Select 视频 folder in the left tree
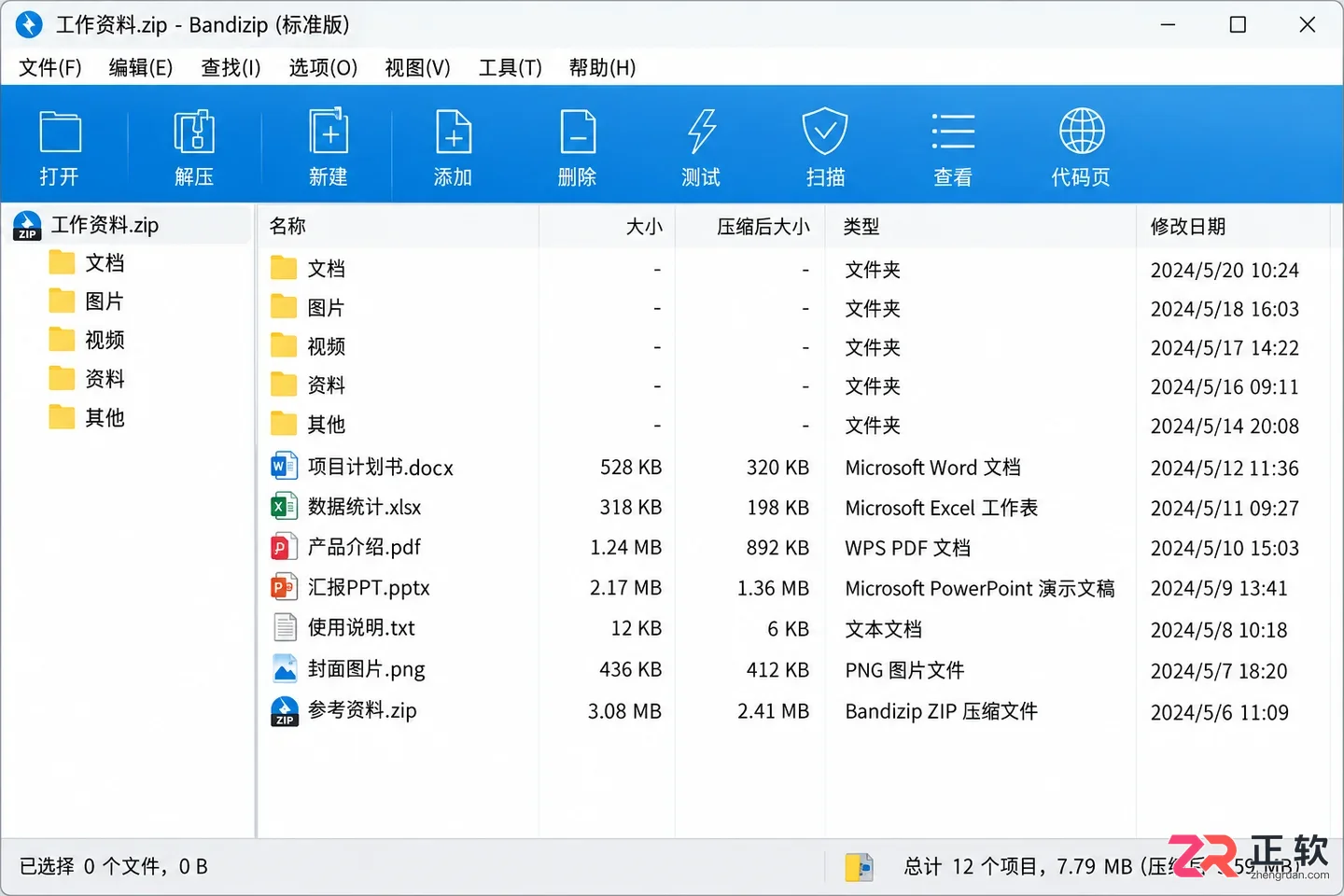1344x896 pixels. tap(105, 340)
